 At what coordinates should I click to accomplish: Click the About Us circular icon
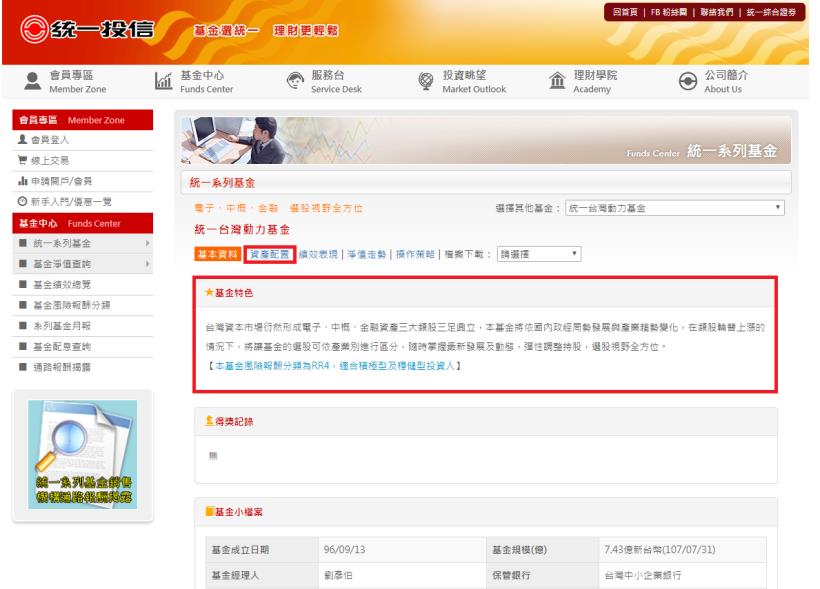pyautogui.click(x=688, y=82)
